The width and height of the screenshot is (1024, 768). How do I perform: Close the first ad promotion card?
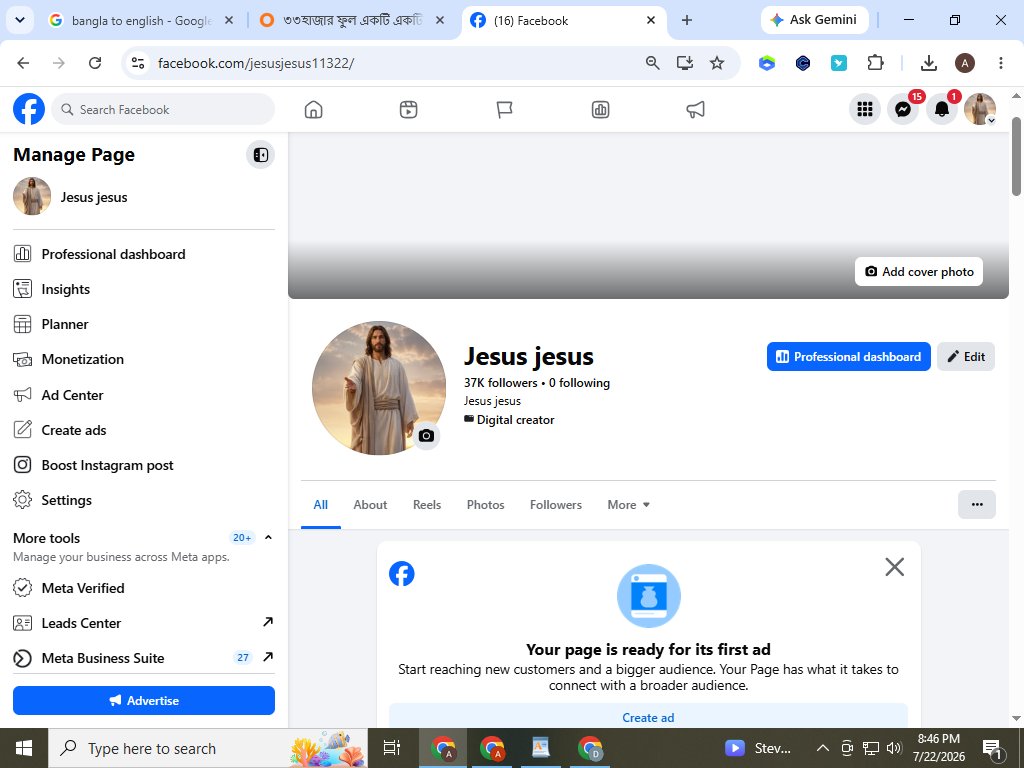click(x=895, y=567)
